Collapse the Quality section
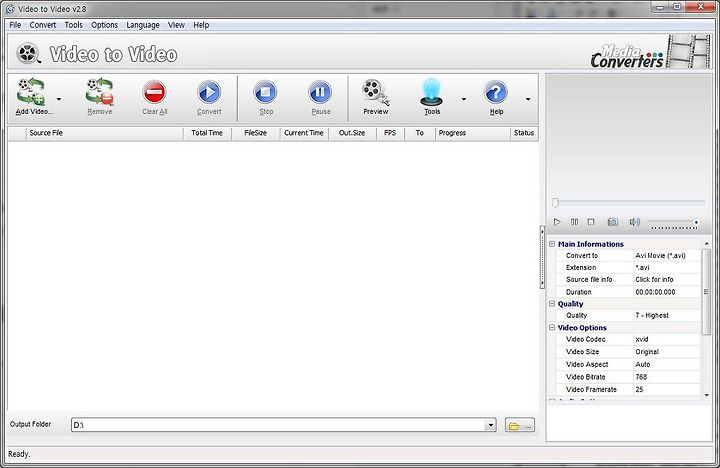Image resolution: width=720 pixels, height=468 pixels. (552, 304)
